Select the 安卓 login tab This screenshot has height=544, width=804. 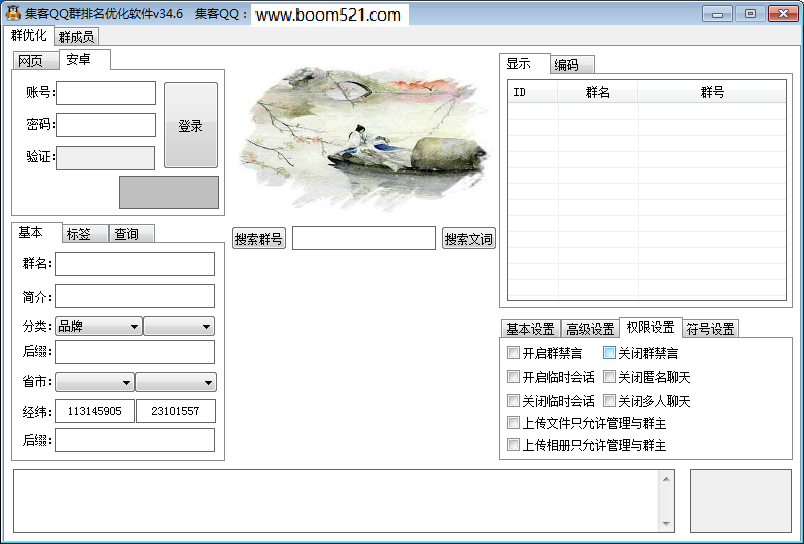click(x=84, y=59)
